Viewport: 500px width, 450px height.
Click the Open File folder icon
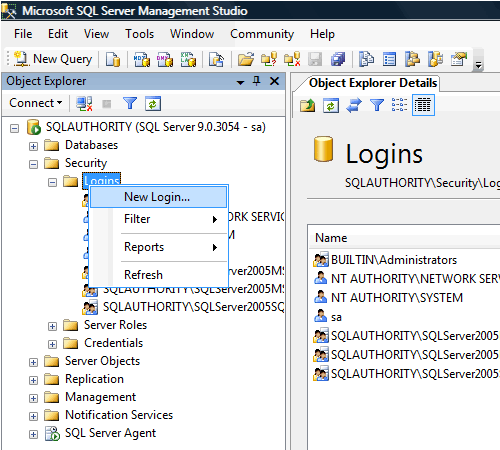click(246, 59)
